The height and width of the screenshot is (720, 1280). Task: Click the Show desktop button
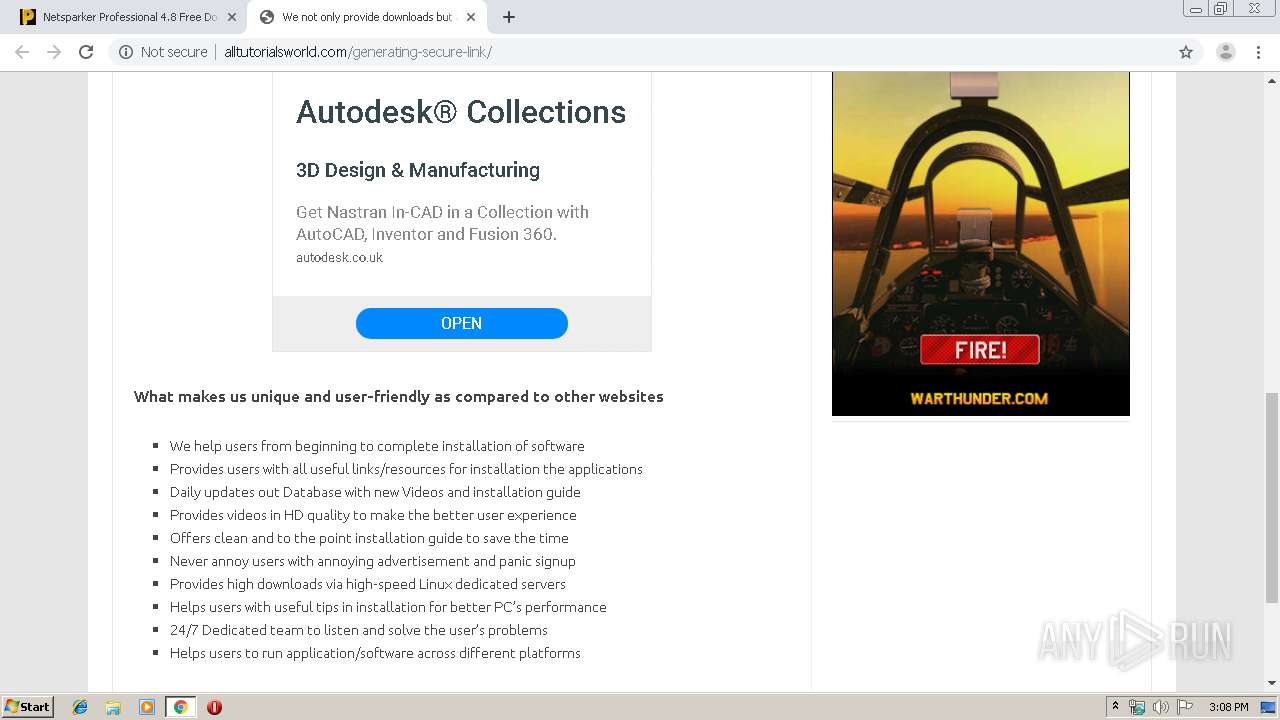point(1270,707)
